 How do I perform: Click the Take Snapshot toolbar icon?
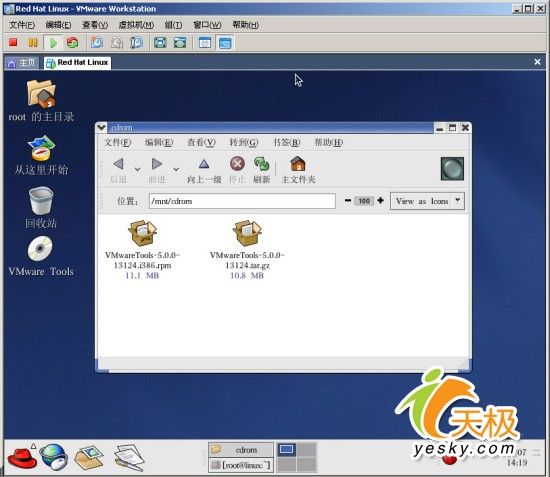point(97,42)
